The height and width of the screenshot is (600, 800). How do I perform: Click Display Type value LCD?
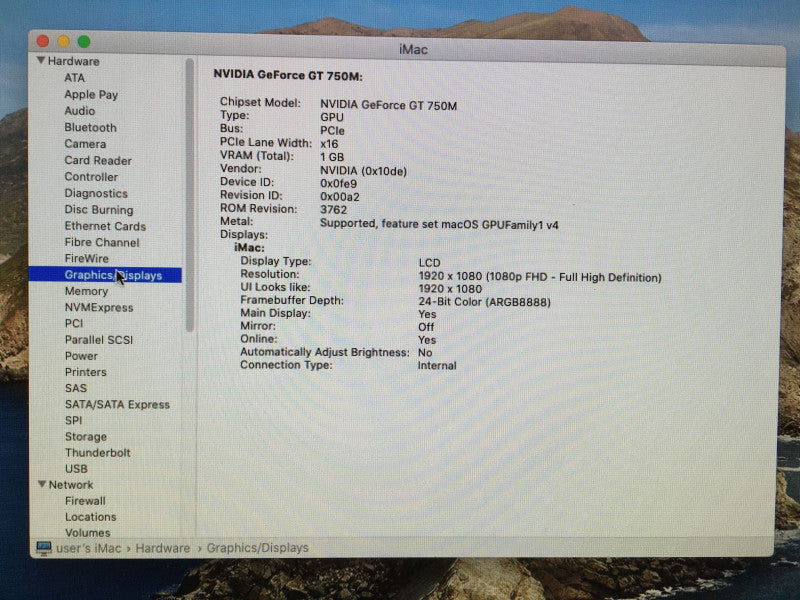[x=429, y=263]
